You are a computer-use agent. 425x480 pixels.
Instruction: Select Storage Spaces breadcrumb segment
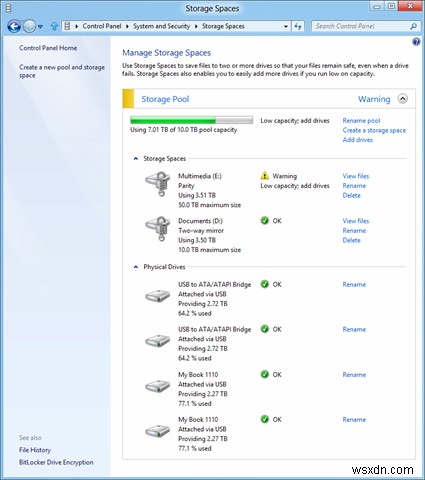tap(223, 26)
